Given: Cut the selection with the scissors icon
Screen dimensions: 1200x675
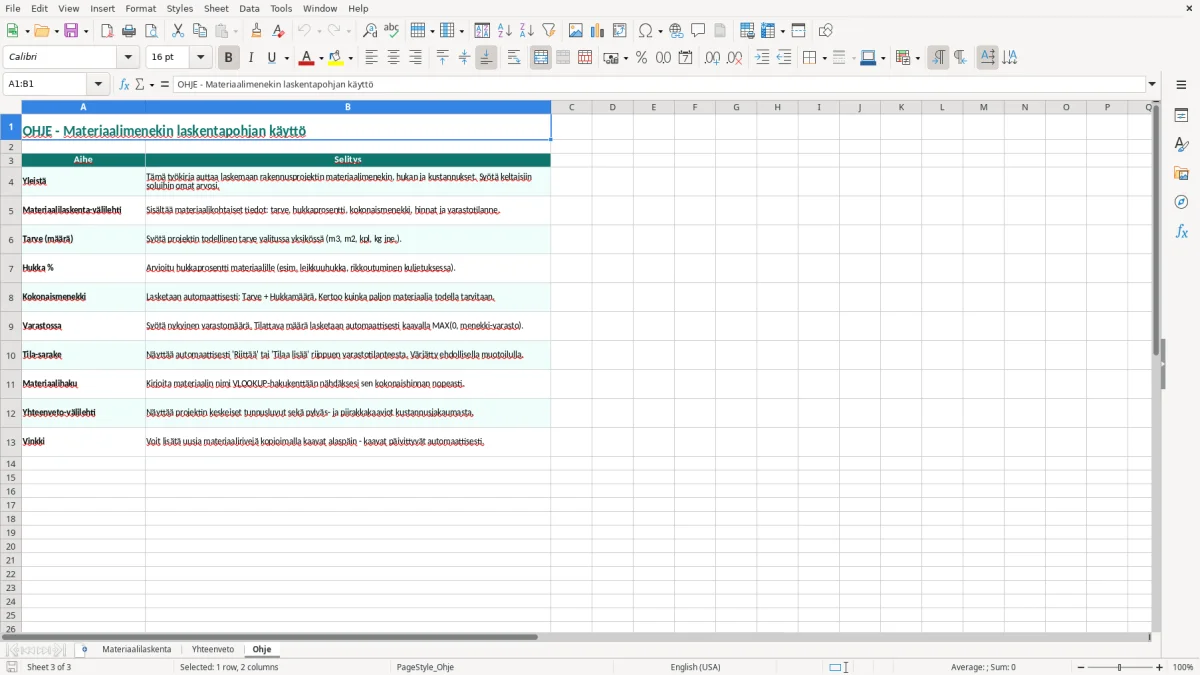Looking at the screenshot, I should [178, 31].
